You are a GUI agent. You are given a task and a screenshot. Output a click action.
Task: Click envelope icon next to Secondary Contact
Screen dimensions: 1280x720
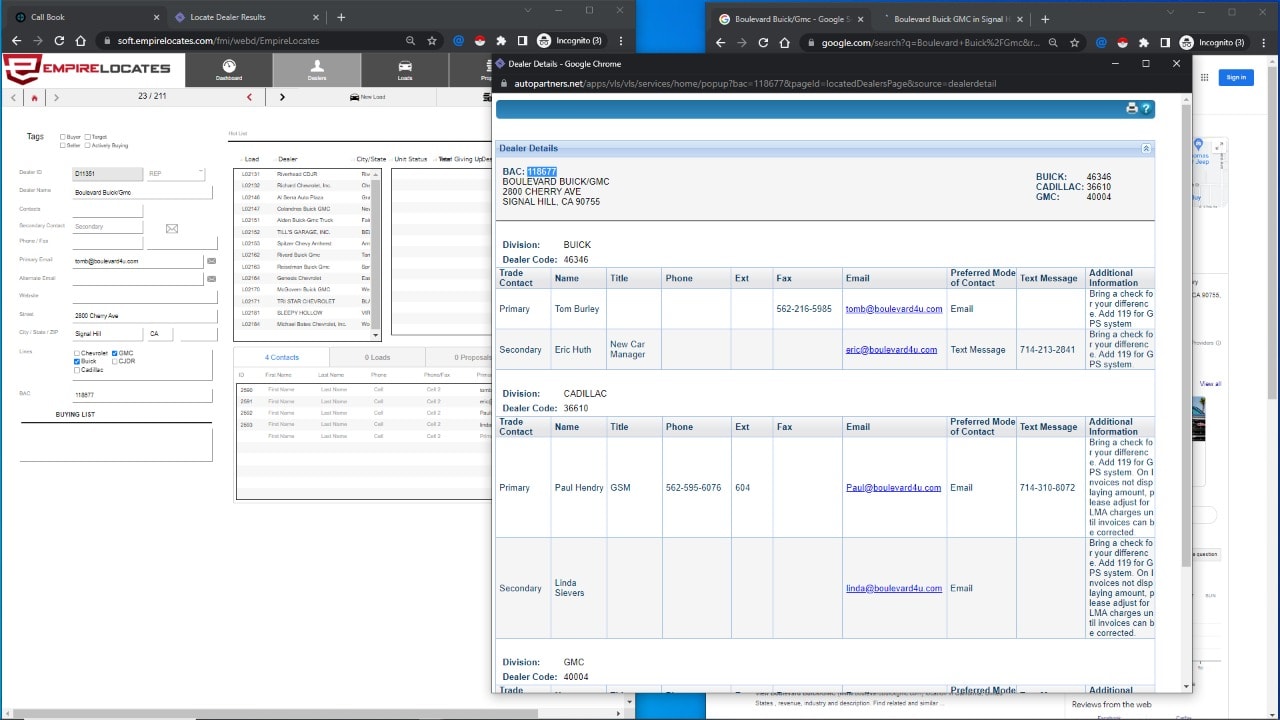pos(172,228)
